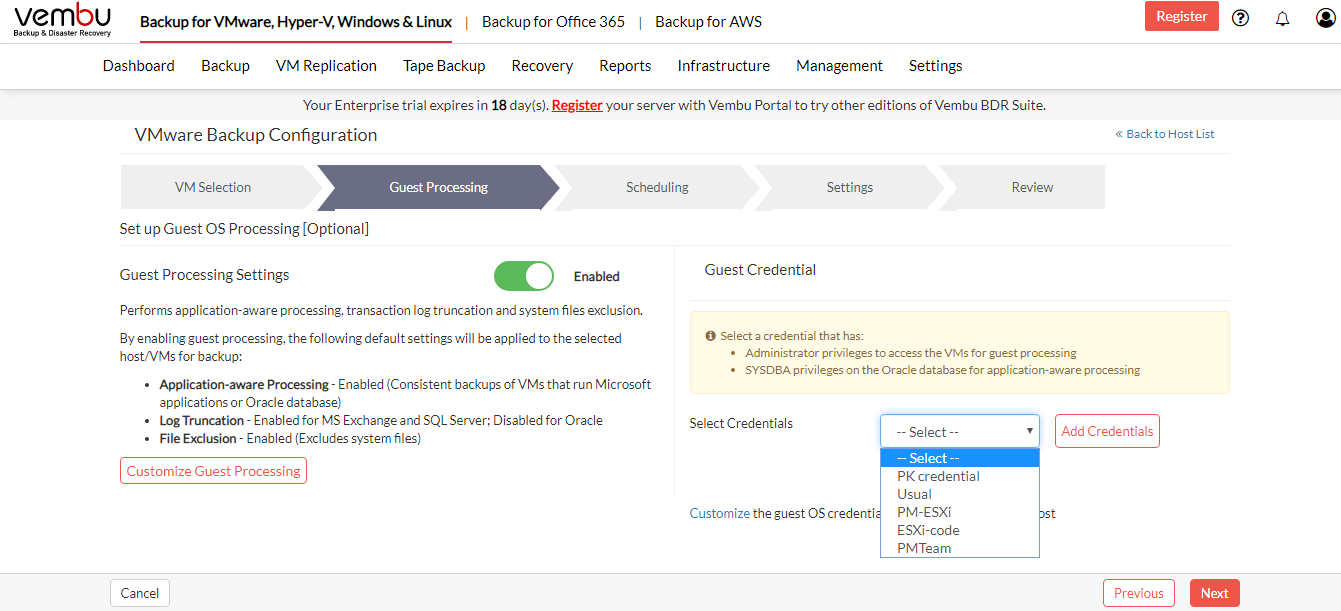Click the Previous button

1139,593
